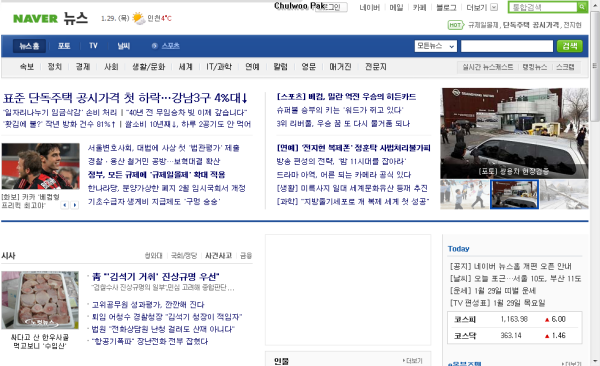Open the weather icon for 인천
The height and width of the screenshot is (366, 600).
[139, 18]
